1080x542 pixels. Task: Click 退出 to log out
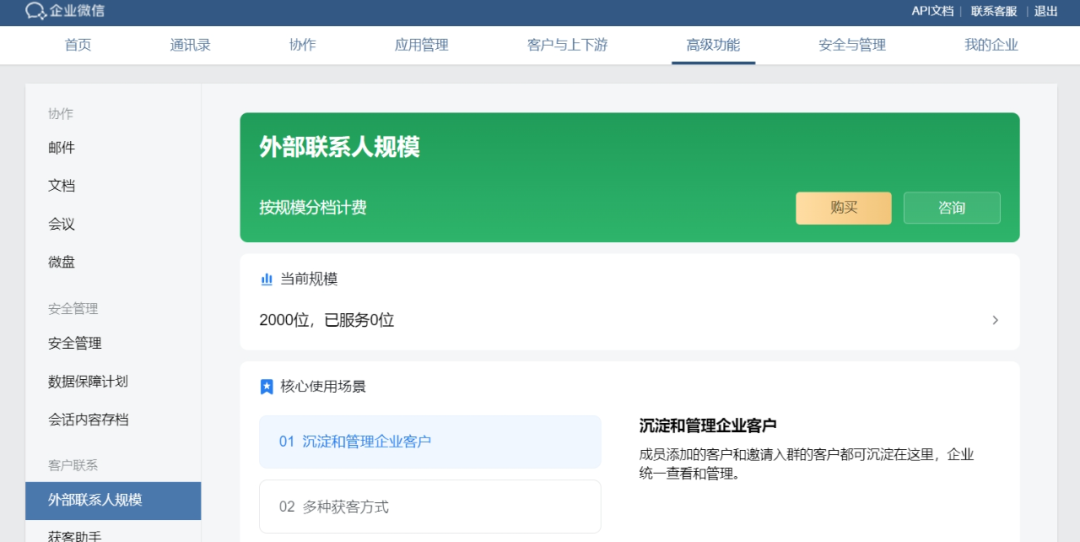1046,11
